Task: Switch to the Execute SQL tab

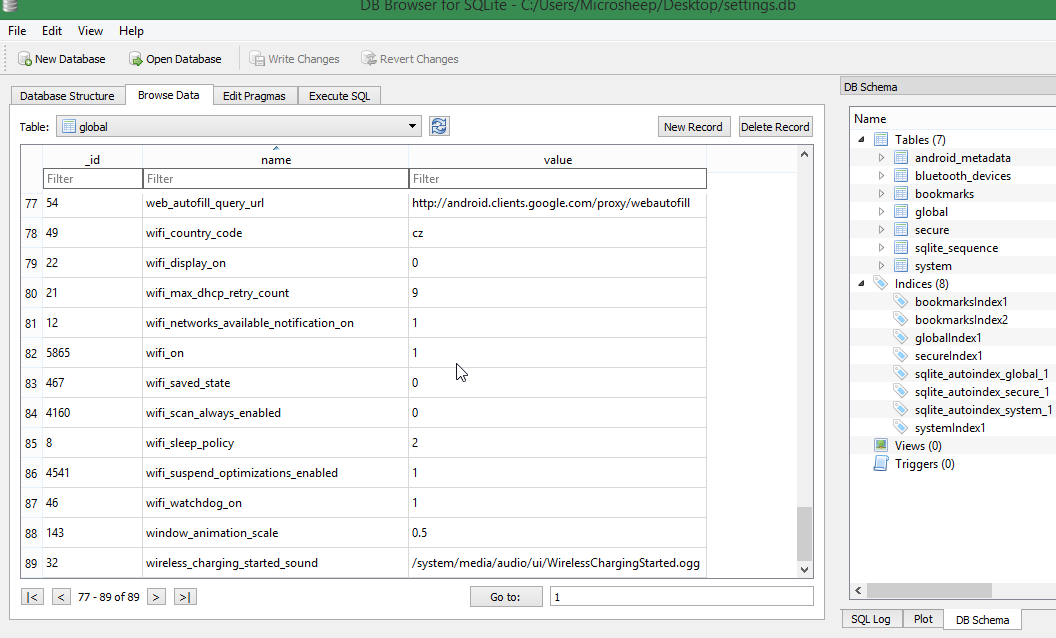Action: coord(339,96)
